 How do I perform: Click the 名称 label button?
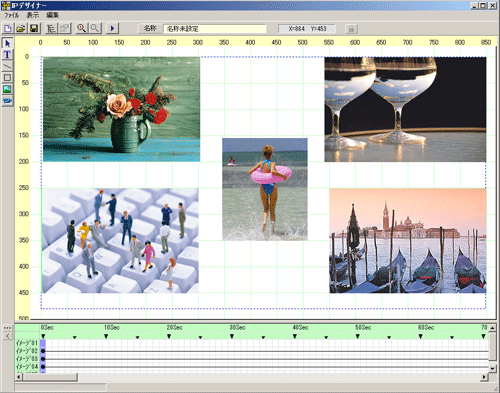coord(150,29)
